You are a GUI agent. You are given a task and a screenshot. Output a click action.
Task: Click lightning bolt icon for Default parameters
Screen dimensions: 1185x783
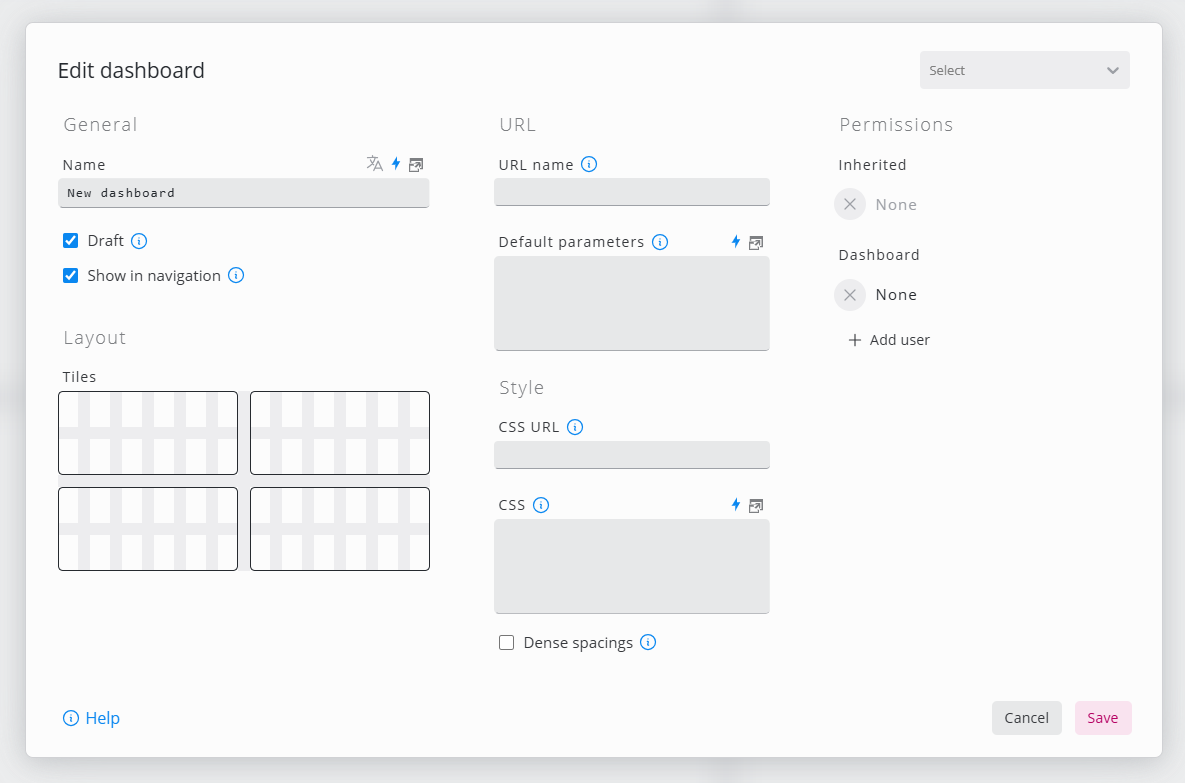pyautogui.click(x=736, y=242)
